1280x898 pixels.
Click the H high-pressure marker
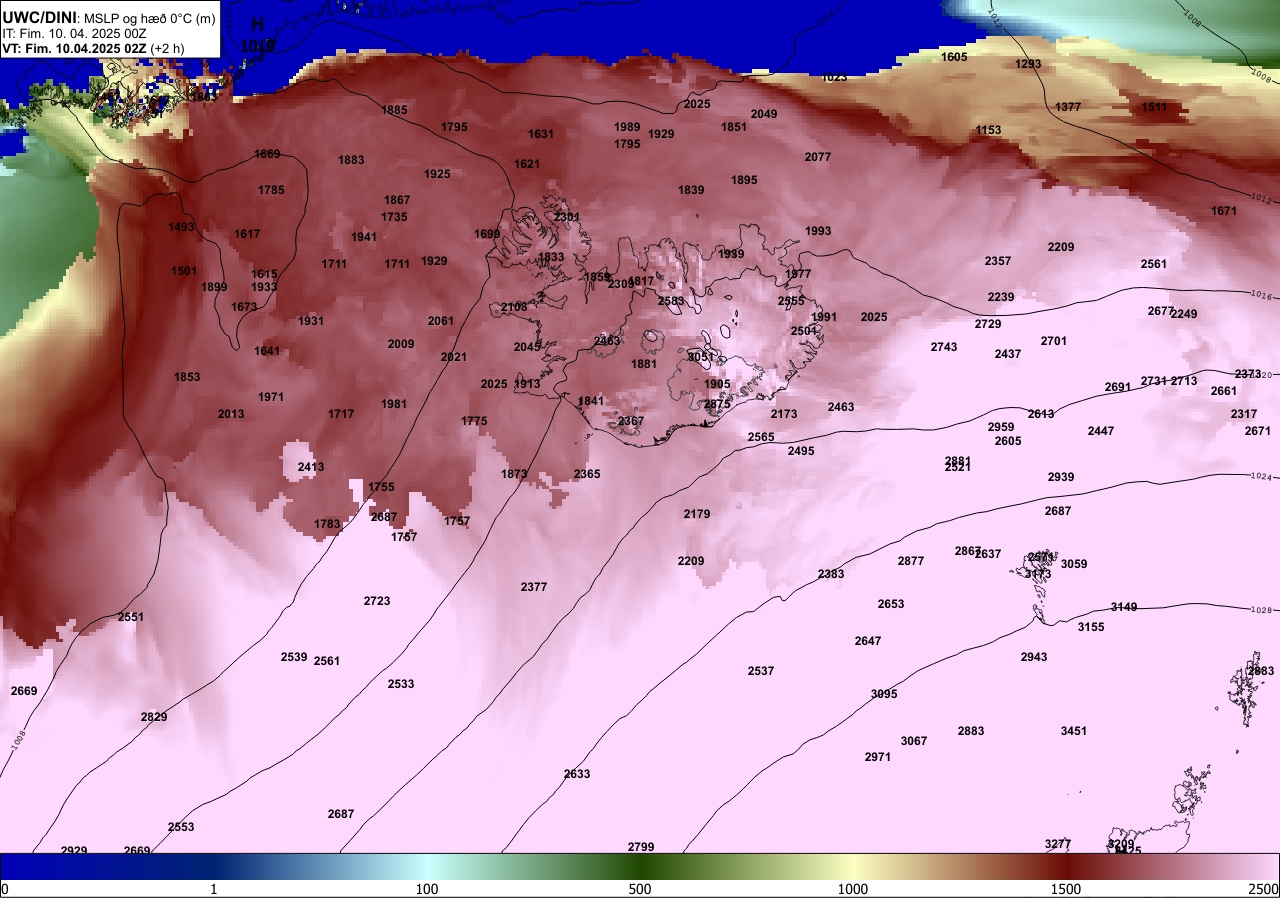[257, 24]
